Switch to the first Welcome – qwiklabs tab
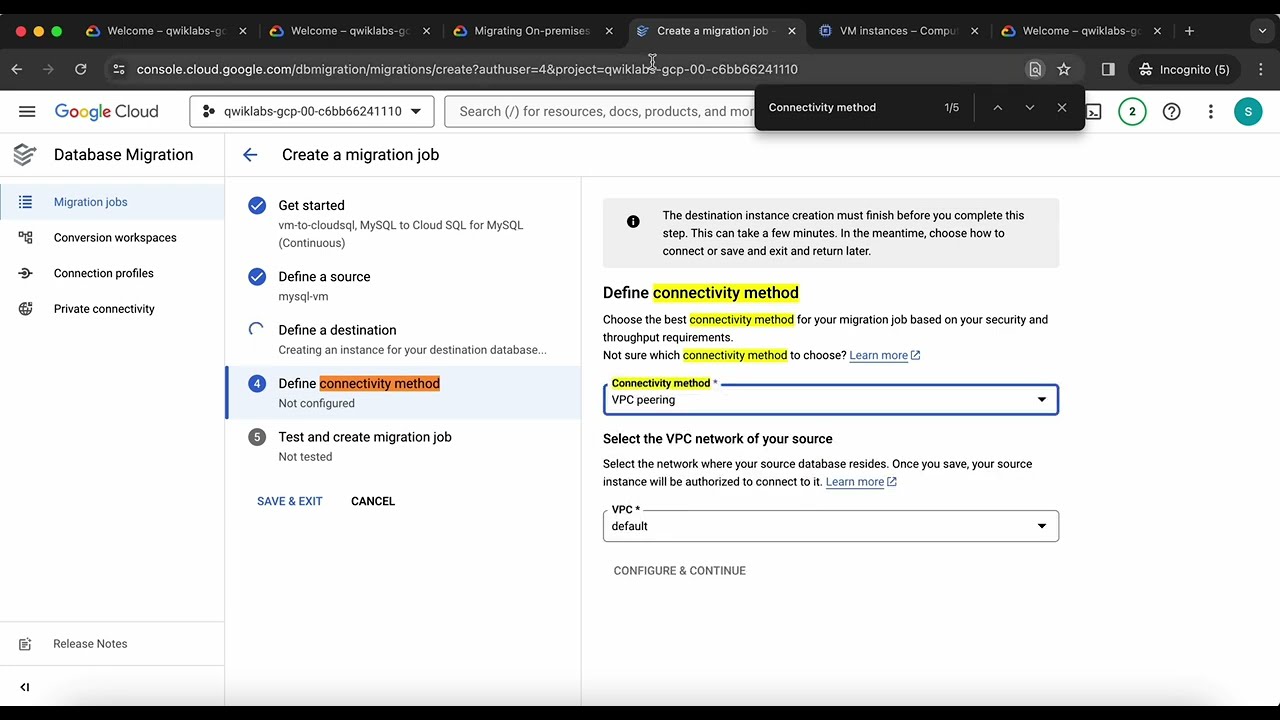 [x=165, y=31]
